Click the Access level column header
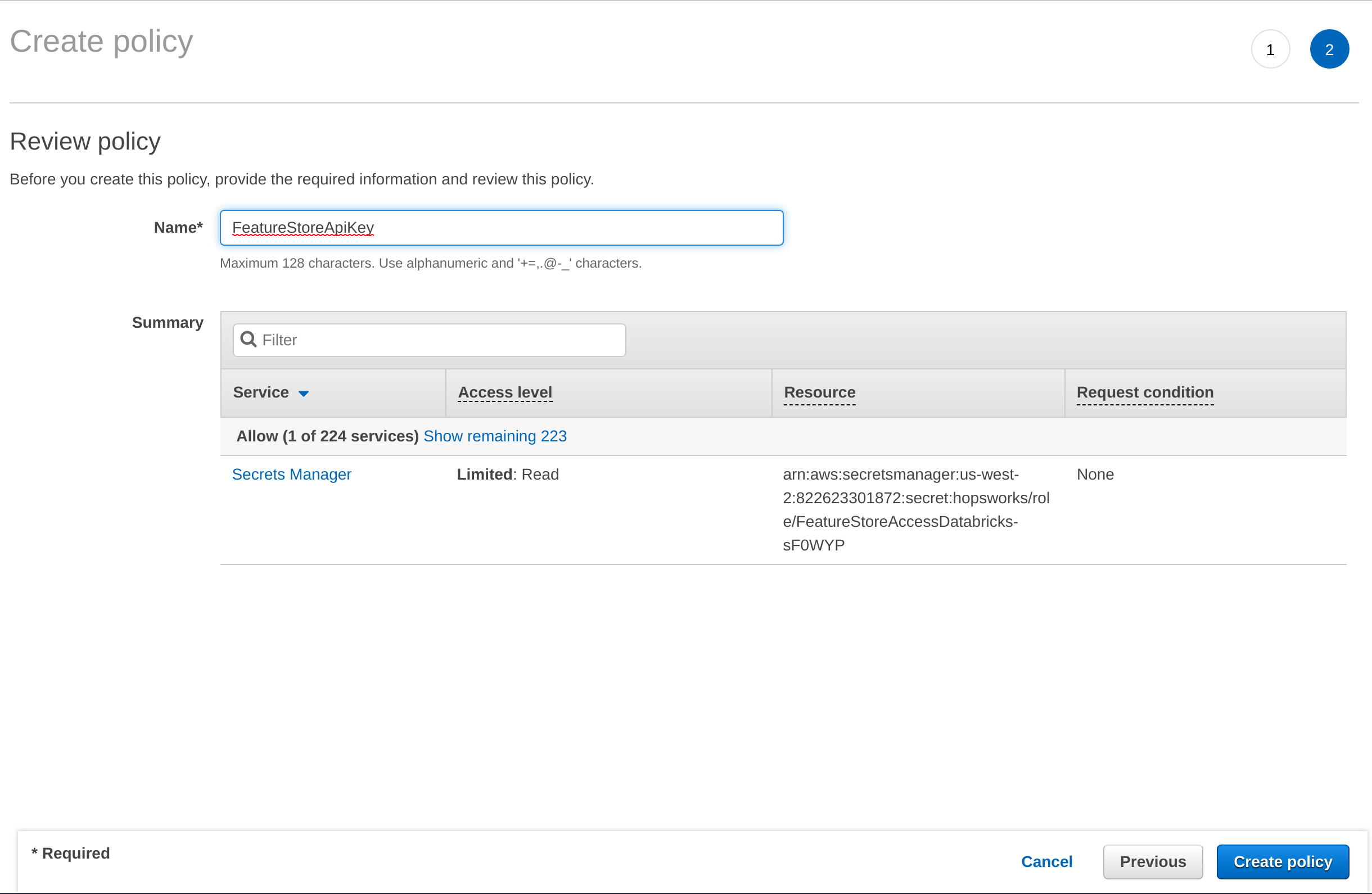This screenshot has width=1372, height=894. coord(505,392)
